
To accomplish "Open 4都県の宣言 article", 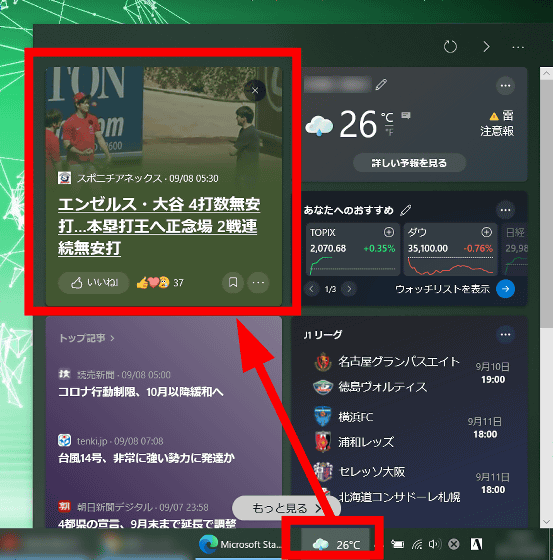I will tap(147, 524).
